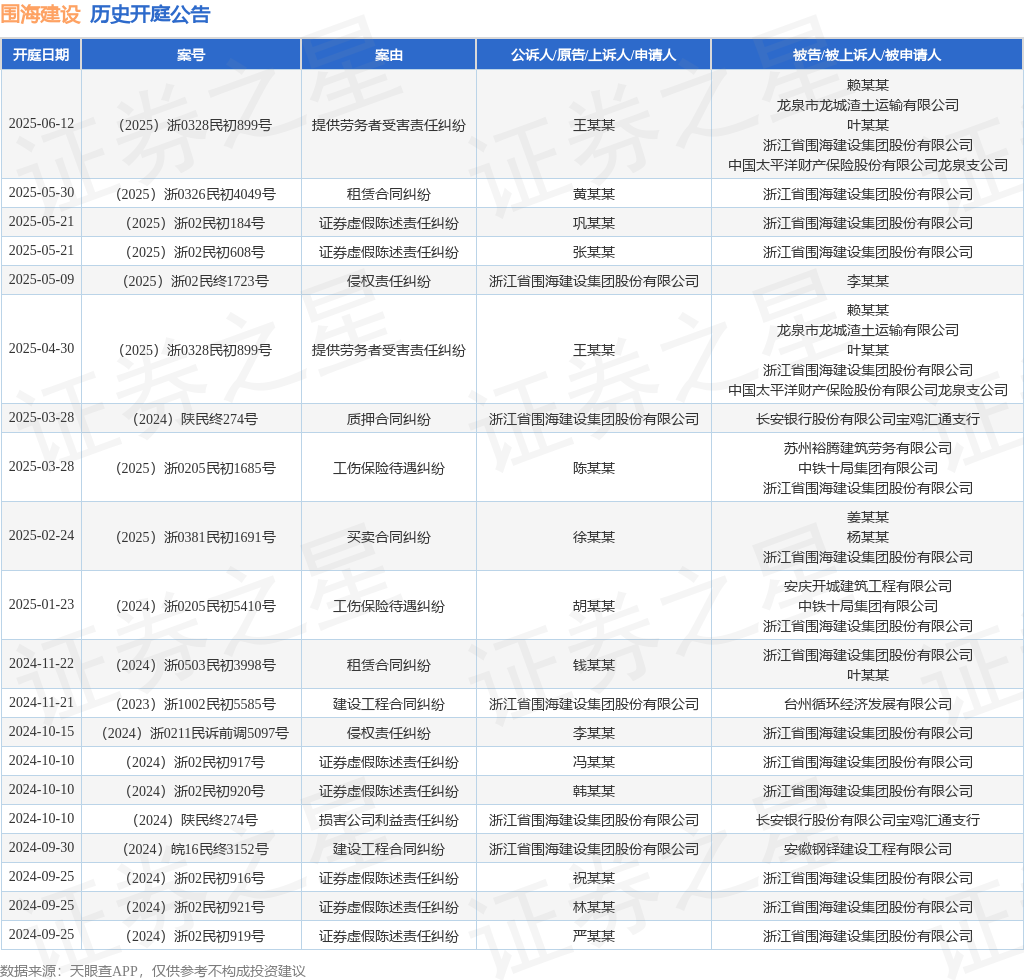1024x980 pixels.
Task: Click defendant 安徽钢铎建设工程有限公司
Action: click(867, 849)
